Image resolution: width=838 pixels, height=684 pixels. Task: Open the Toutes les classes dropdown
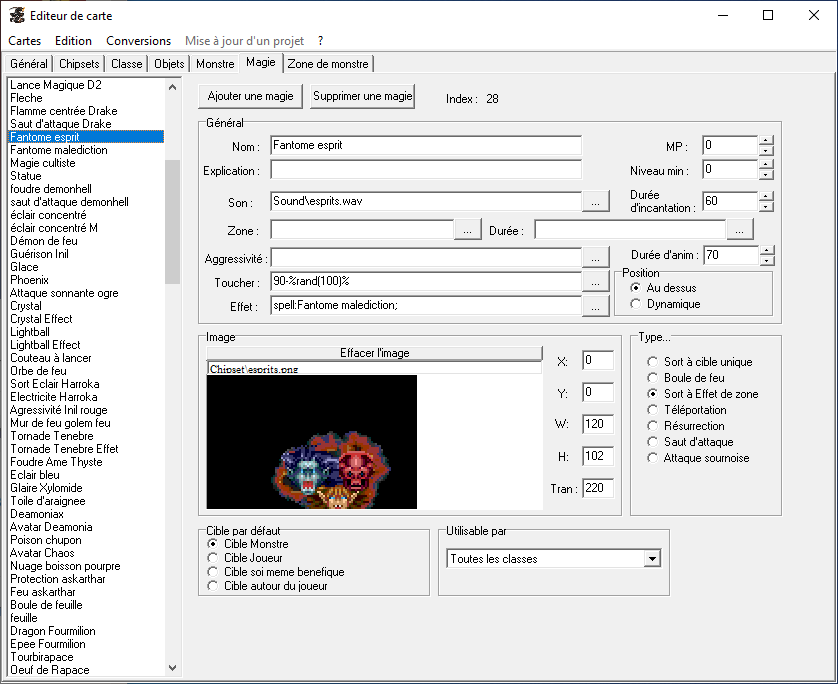coord(652,559)
